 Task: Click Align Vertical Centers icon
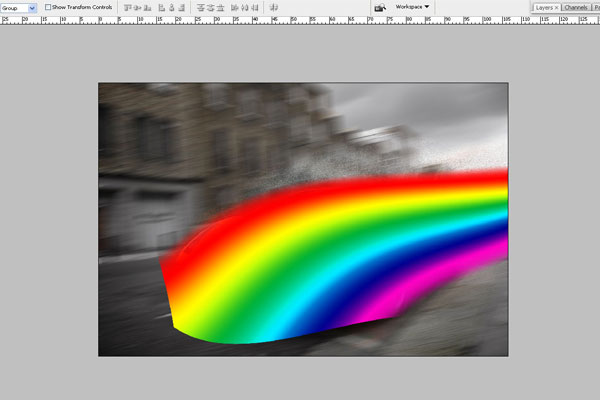click(x=138, y=7)
